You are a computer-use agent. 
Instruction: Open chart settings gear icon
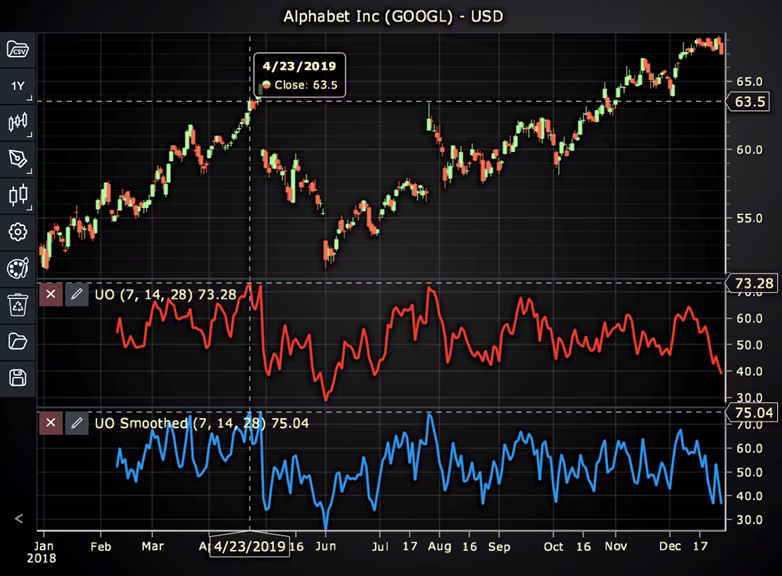[18, 232]
